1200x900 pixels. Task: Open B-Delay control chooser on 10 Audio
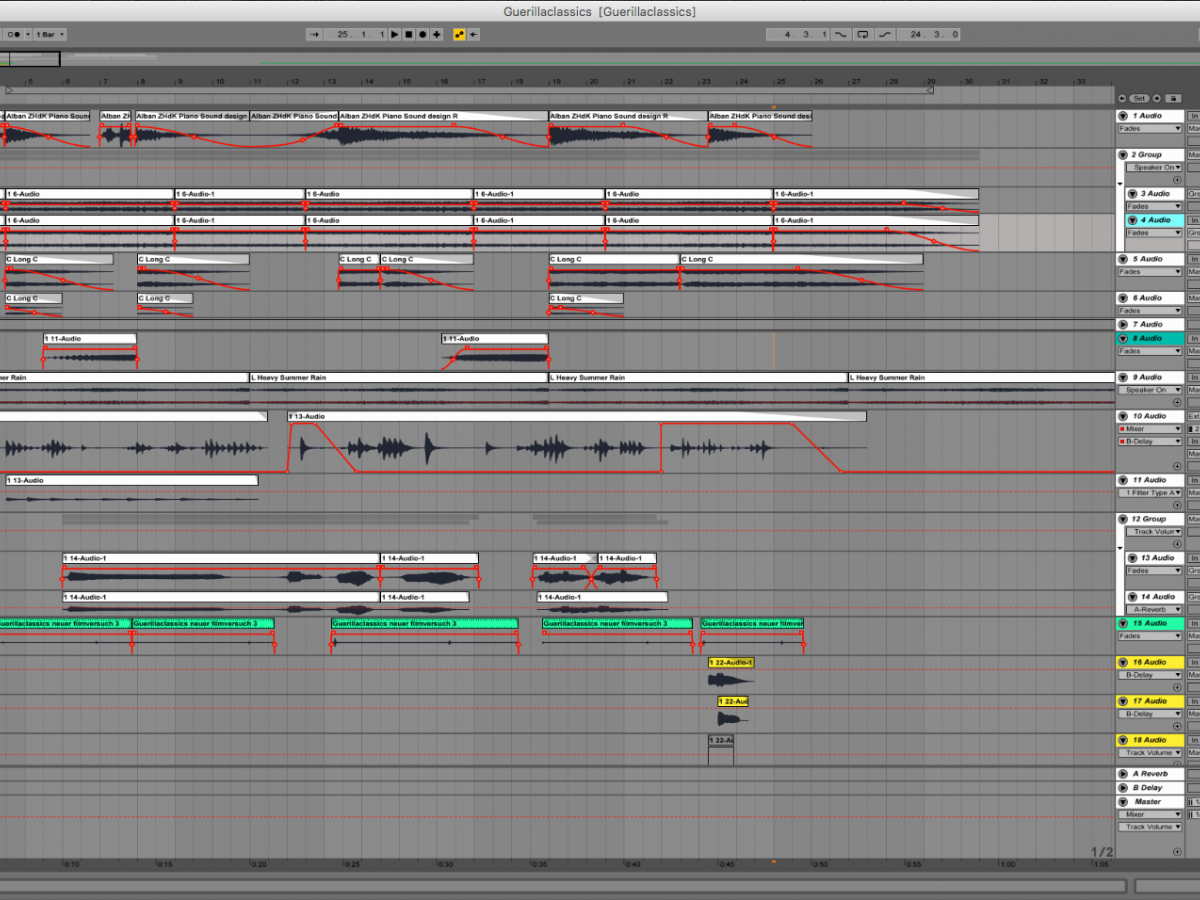click(x=1150, y=441)
